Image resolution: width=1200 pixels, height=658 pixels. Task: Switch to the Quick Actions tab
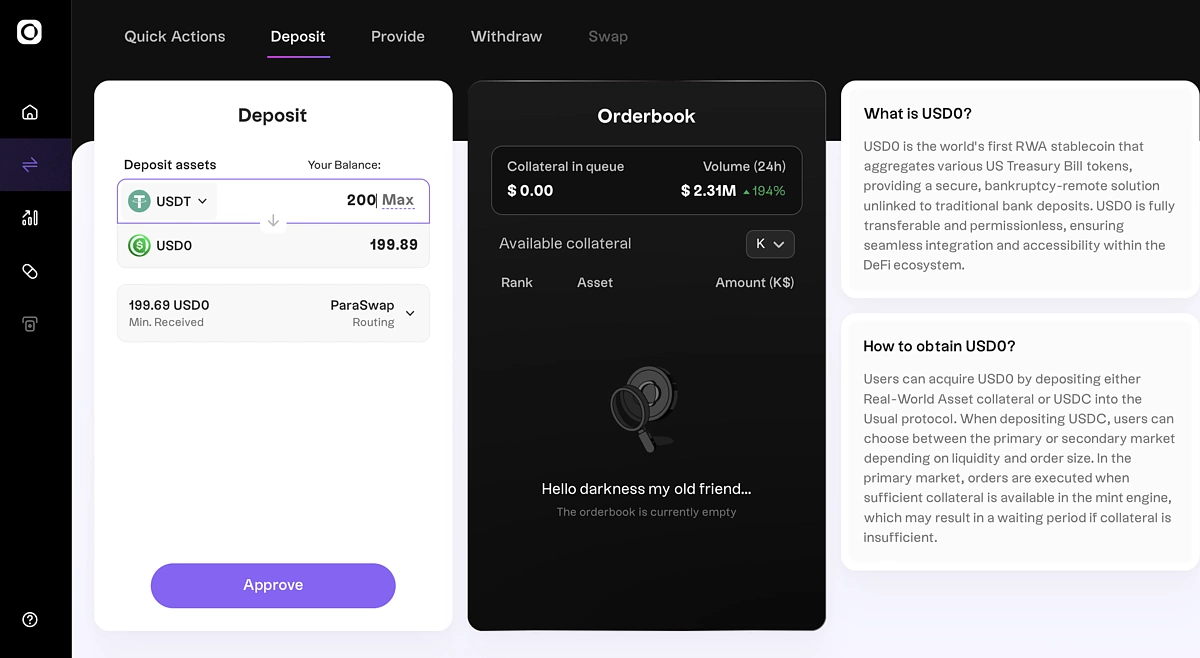tap(175, 37)
